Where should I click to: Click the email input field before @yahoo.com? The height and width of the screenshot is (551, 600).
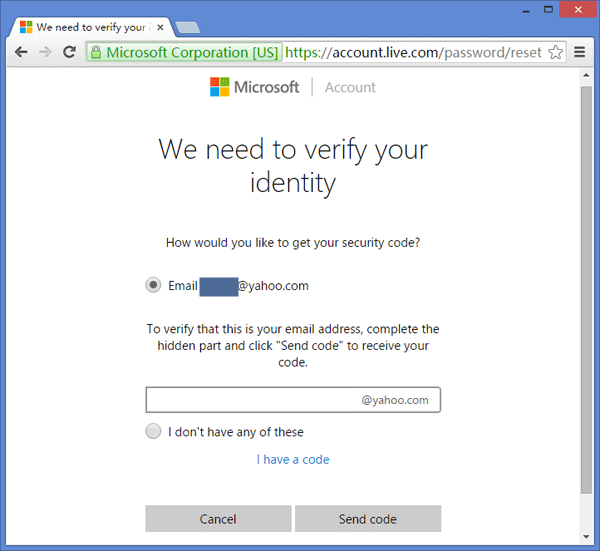[x=252, y=400]
